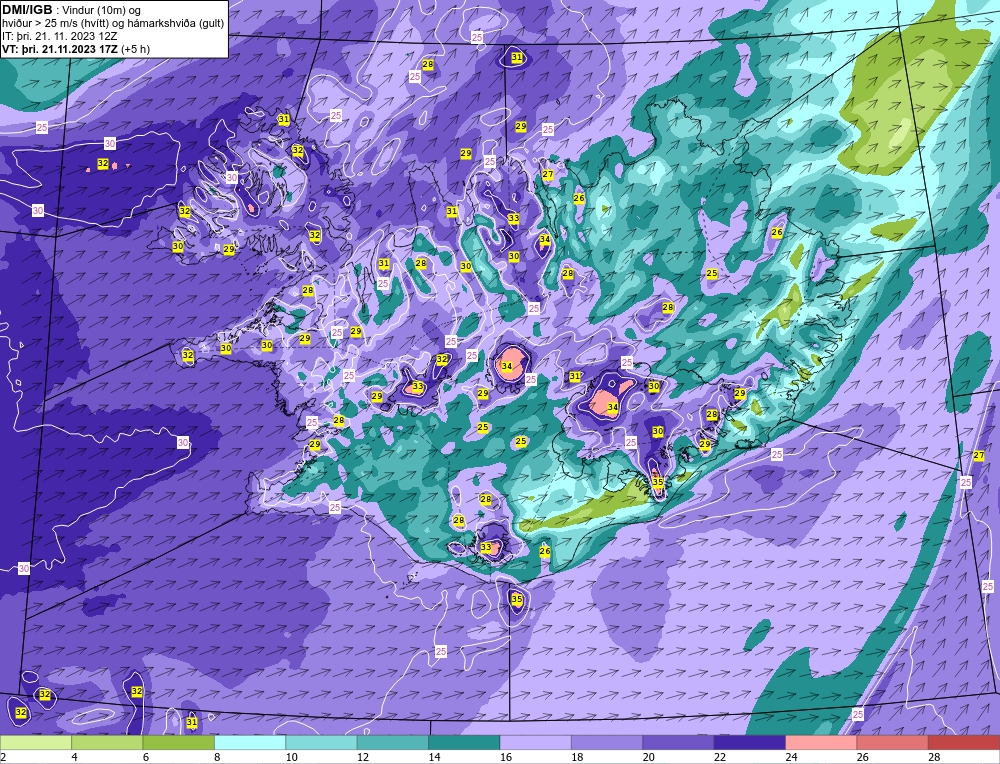Click the 14–16 m/s dark teal legend swatch

click(464, 743)
